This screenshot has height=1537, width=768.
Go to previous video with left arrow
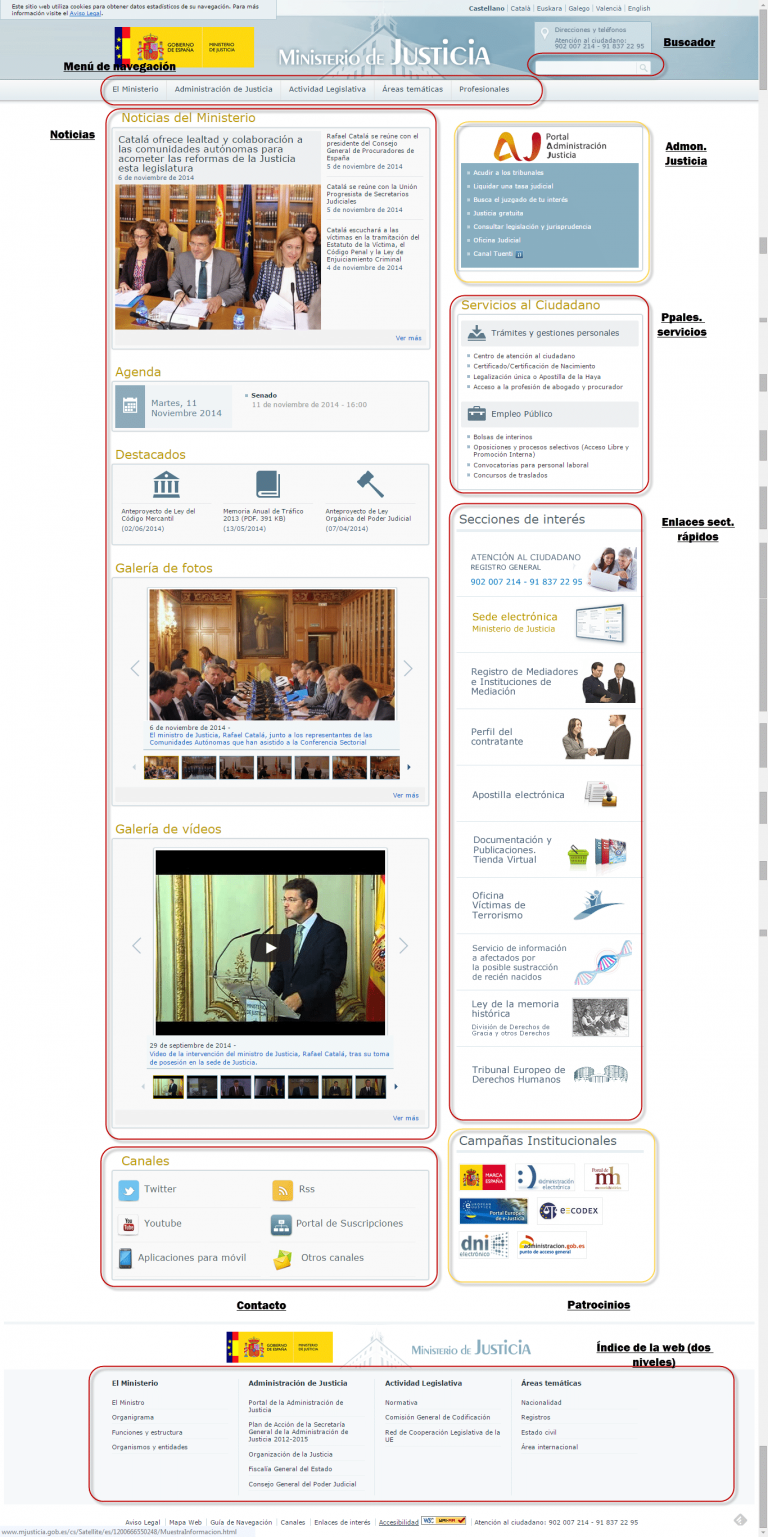coord(137,946)
